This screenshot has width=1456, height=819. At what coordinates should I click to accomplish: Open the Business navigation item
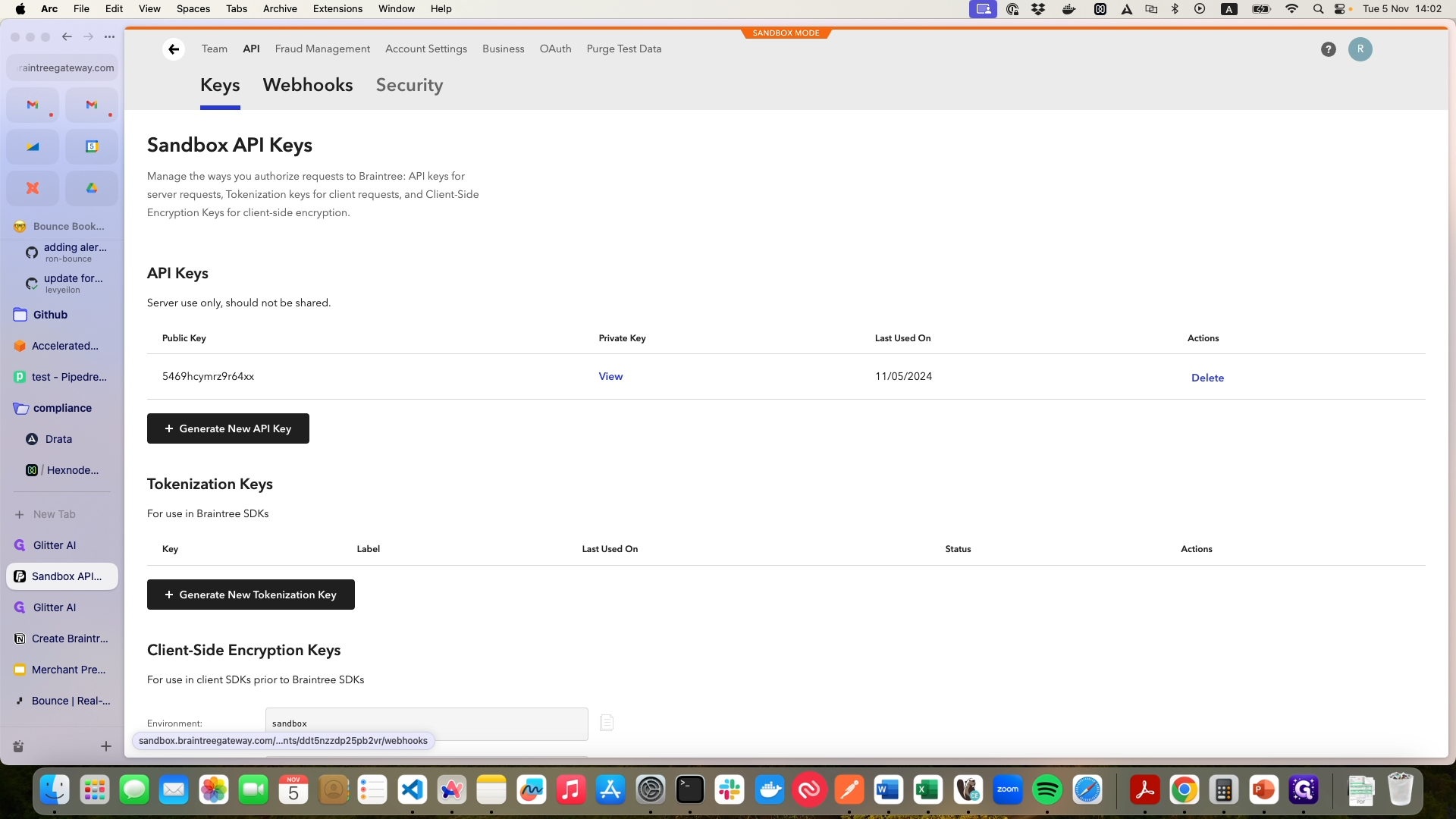coord(504,49)
